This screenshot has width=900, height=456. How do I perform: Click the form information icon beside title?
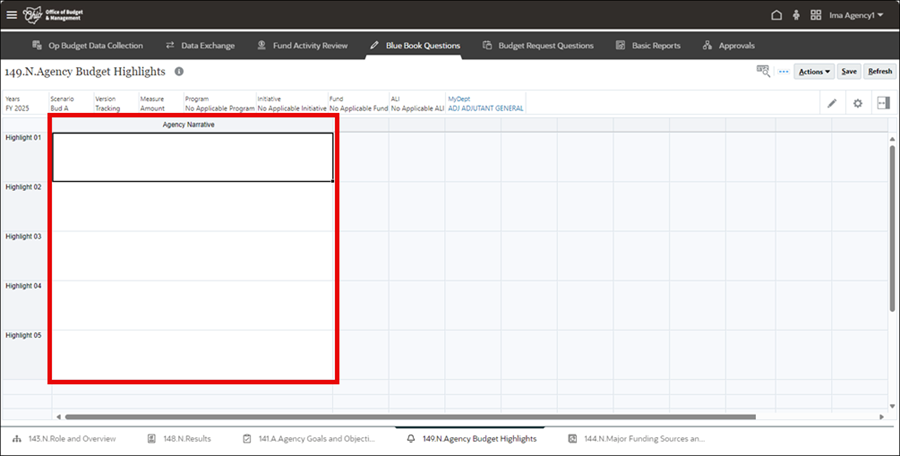[x=179, y=72]
